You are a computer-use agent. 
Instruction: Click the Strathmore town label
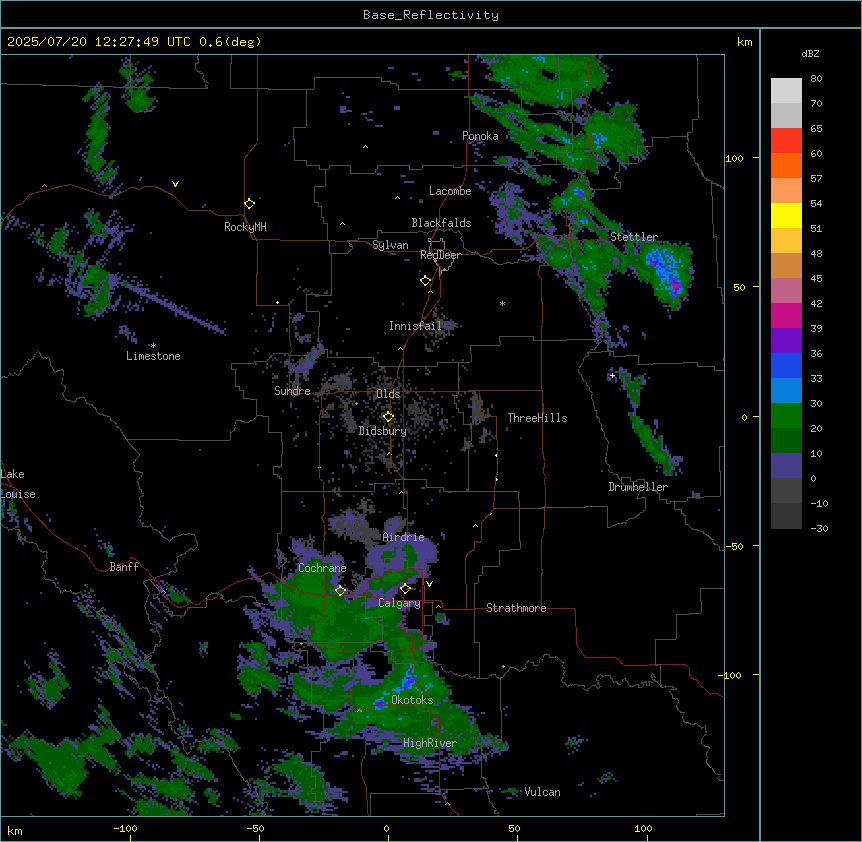[516, 608]
